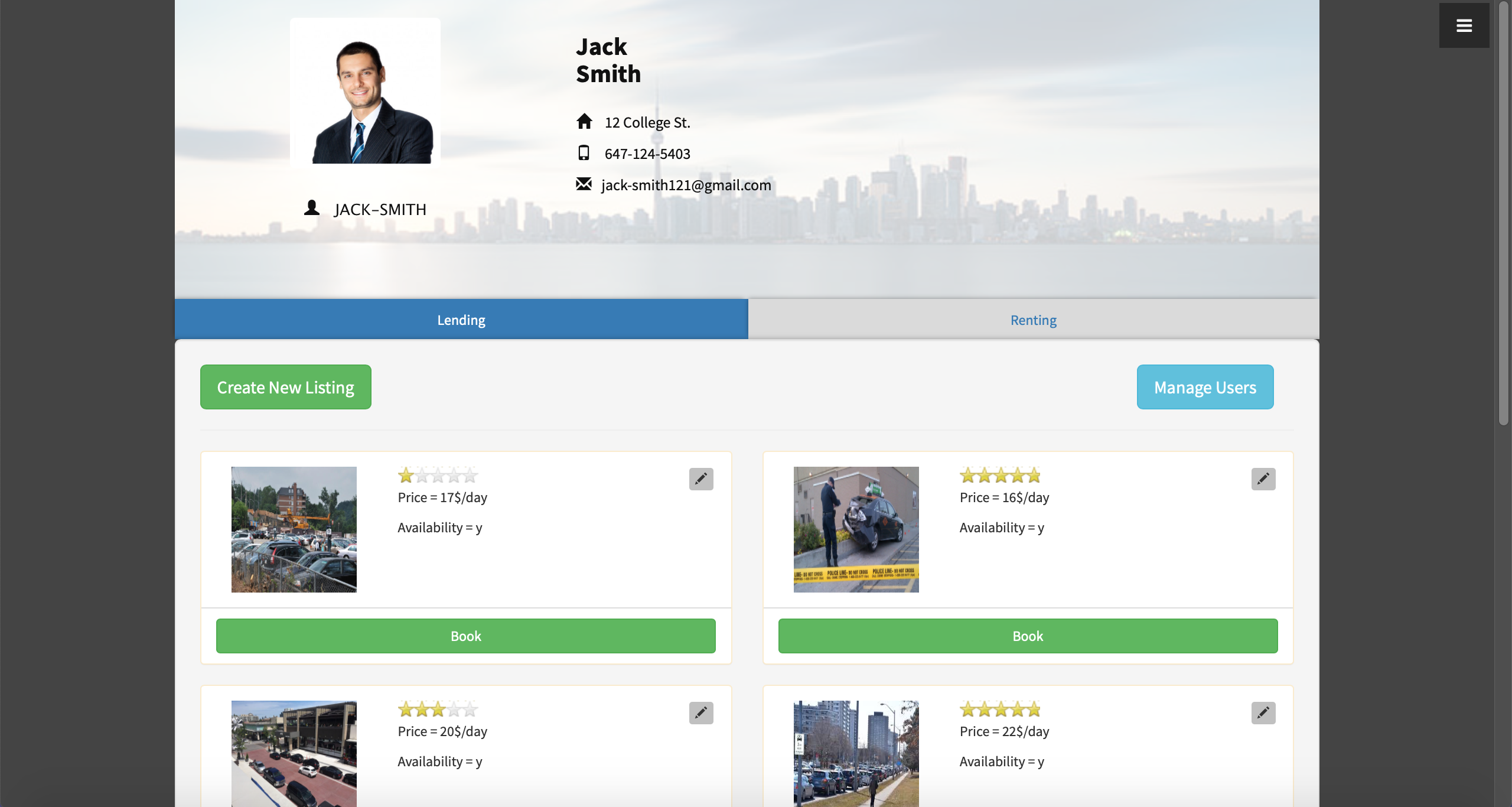Image resolution: width=1512 pixels, height=807 pixels.
Task: Click star rating on 17$/day listing
Action: point(437,475)
